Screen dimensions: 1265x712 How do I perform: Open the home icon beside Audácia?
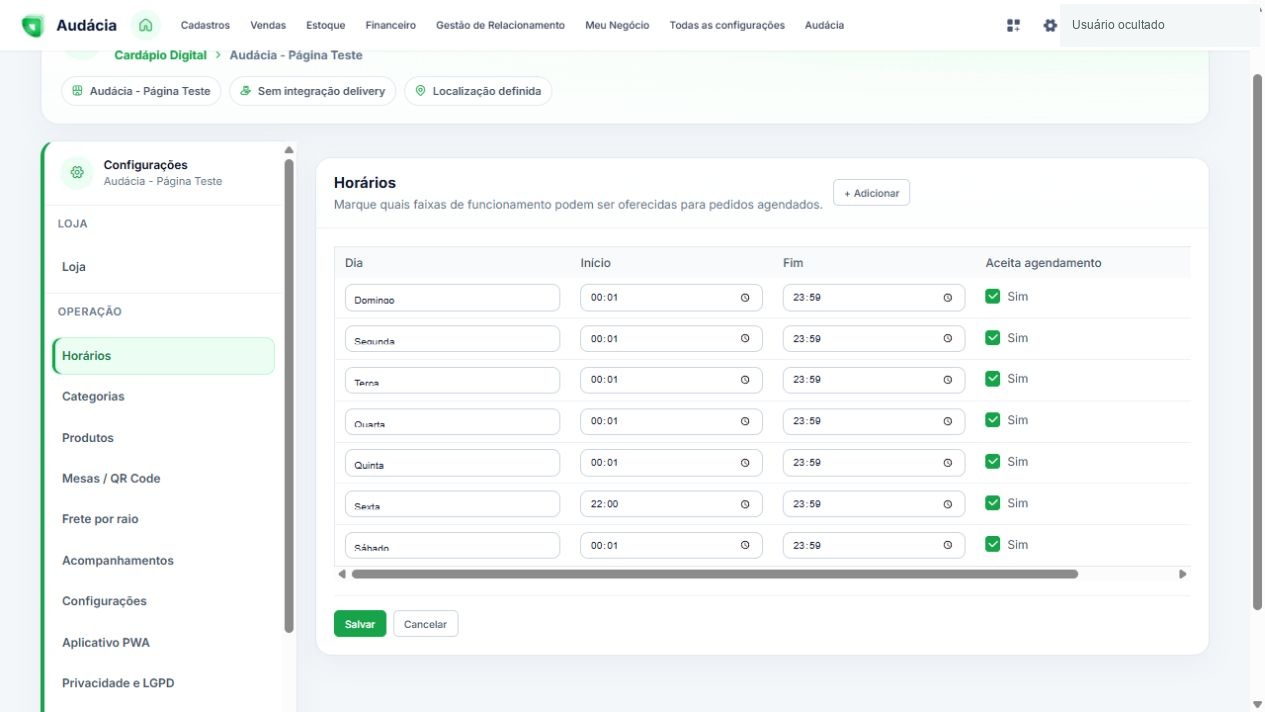(x=146, y=25)
